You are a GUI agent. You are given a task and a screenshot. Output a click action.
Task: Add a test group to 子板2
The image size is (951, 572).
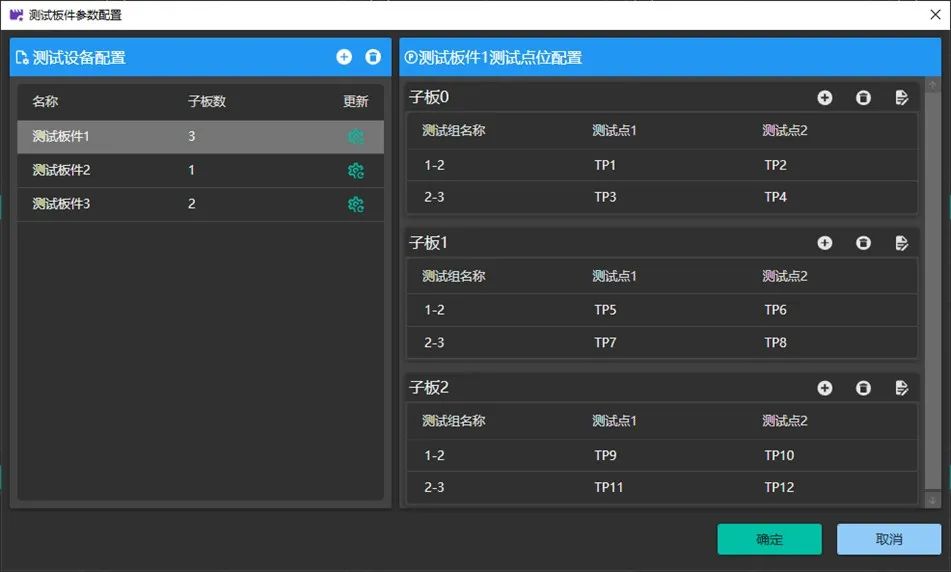(x=825, y=388)
